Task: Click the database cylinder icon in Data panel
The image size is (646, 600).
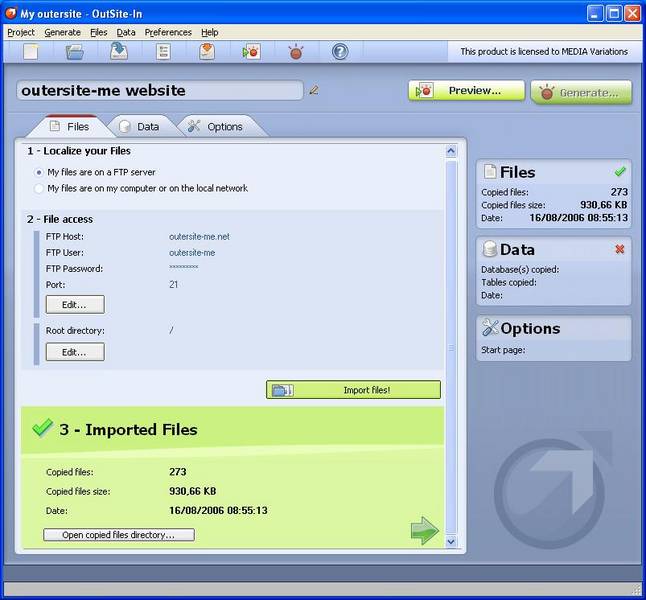Action: pyautogui.click(x=490, y=249)
